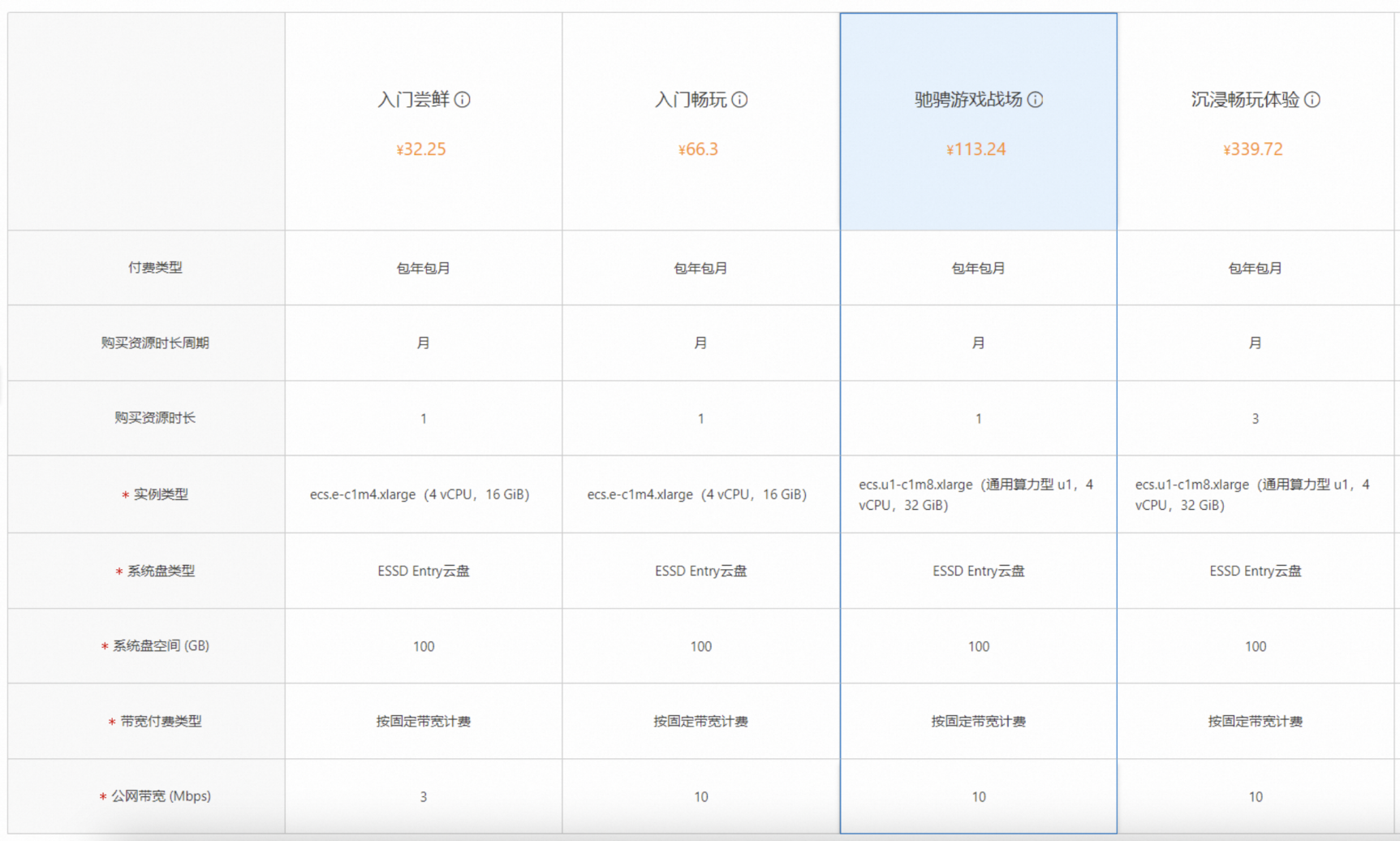Click the 100 GB system disk cell under 入门畅玩
The height and width of the screenshot is (841, 1400).
pyautogui.click(x=700, y=646)
